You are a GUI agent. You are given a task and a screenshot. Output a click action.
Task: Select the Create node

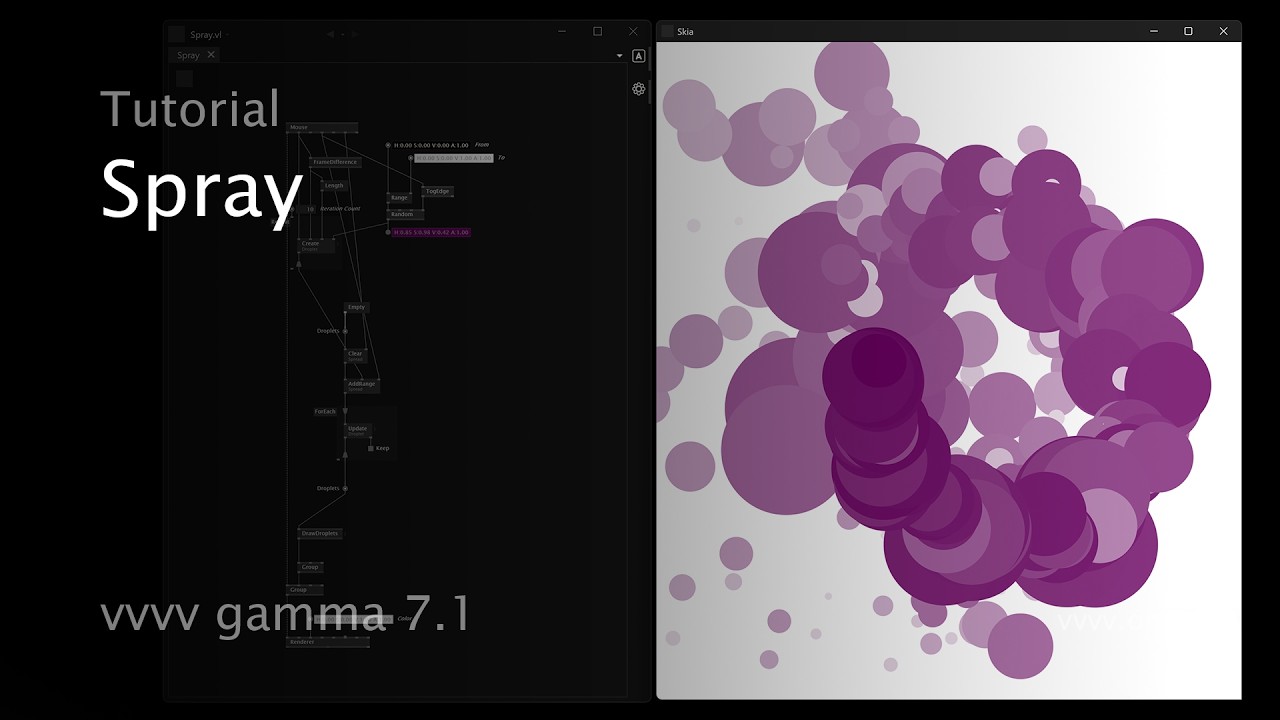[x=316, y=245]
